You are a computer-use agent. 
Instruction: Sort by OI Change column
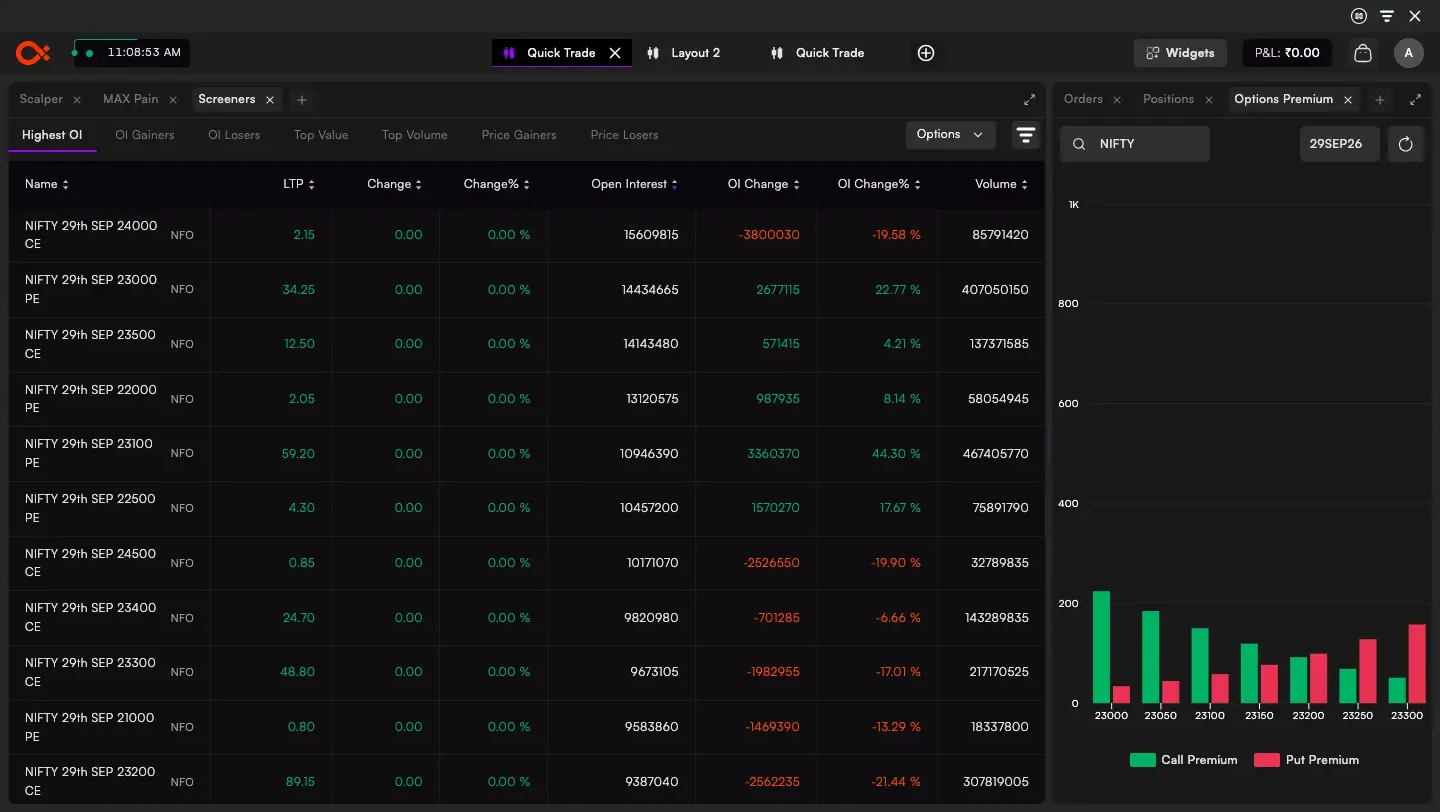(x=765, y=184)
